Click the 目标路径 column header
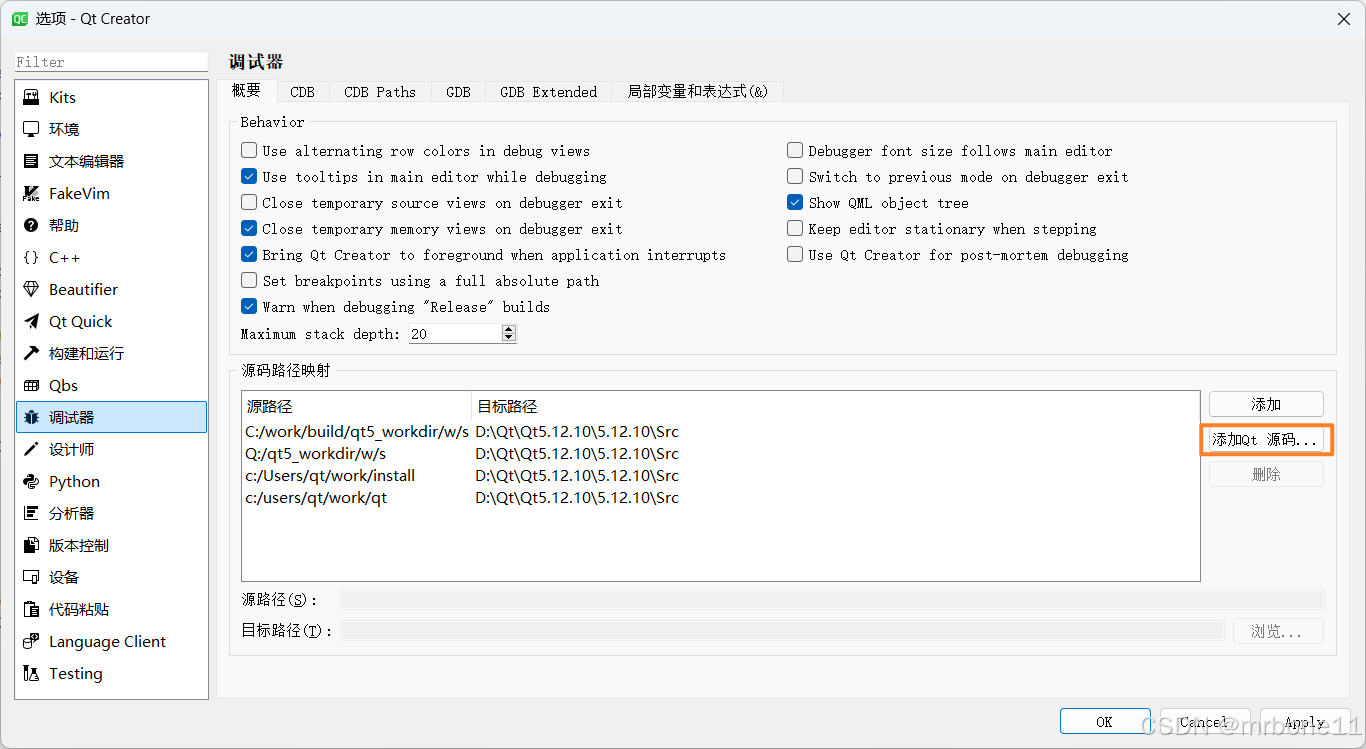Viewport: 1366px width, 749px height. [x=835, y=406]
